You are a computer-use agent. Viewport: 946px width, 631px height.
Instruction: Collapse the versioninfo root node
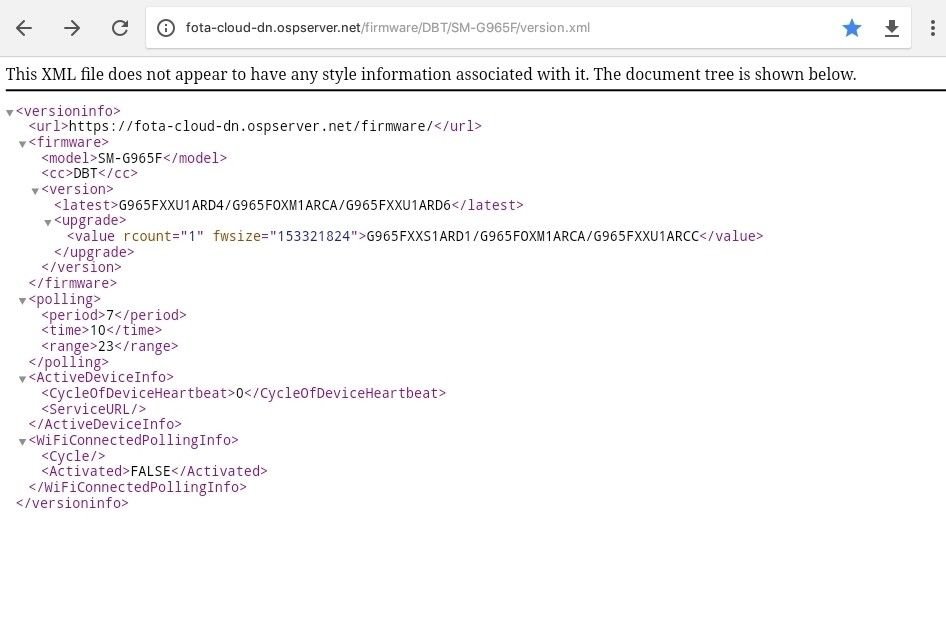pyautogui.click(x=10, y=113)
